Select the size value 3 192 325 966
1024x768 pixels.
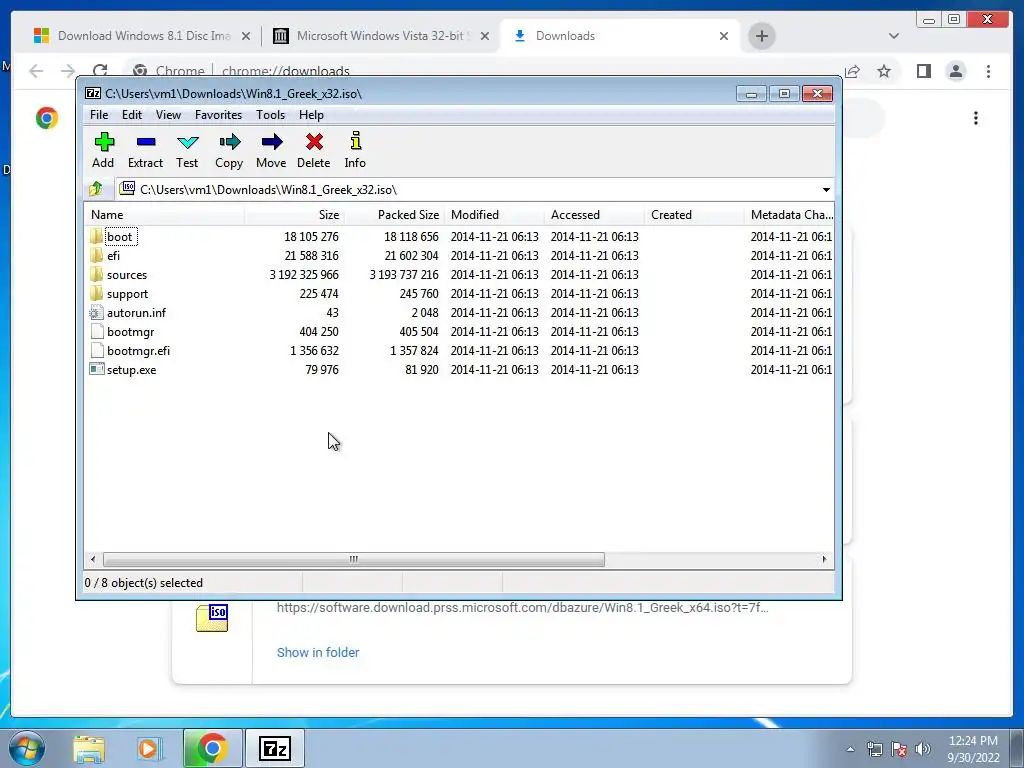304,274
